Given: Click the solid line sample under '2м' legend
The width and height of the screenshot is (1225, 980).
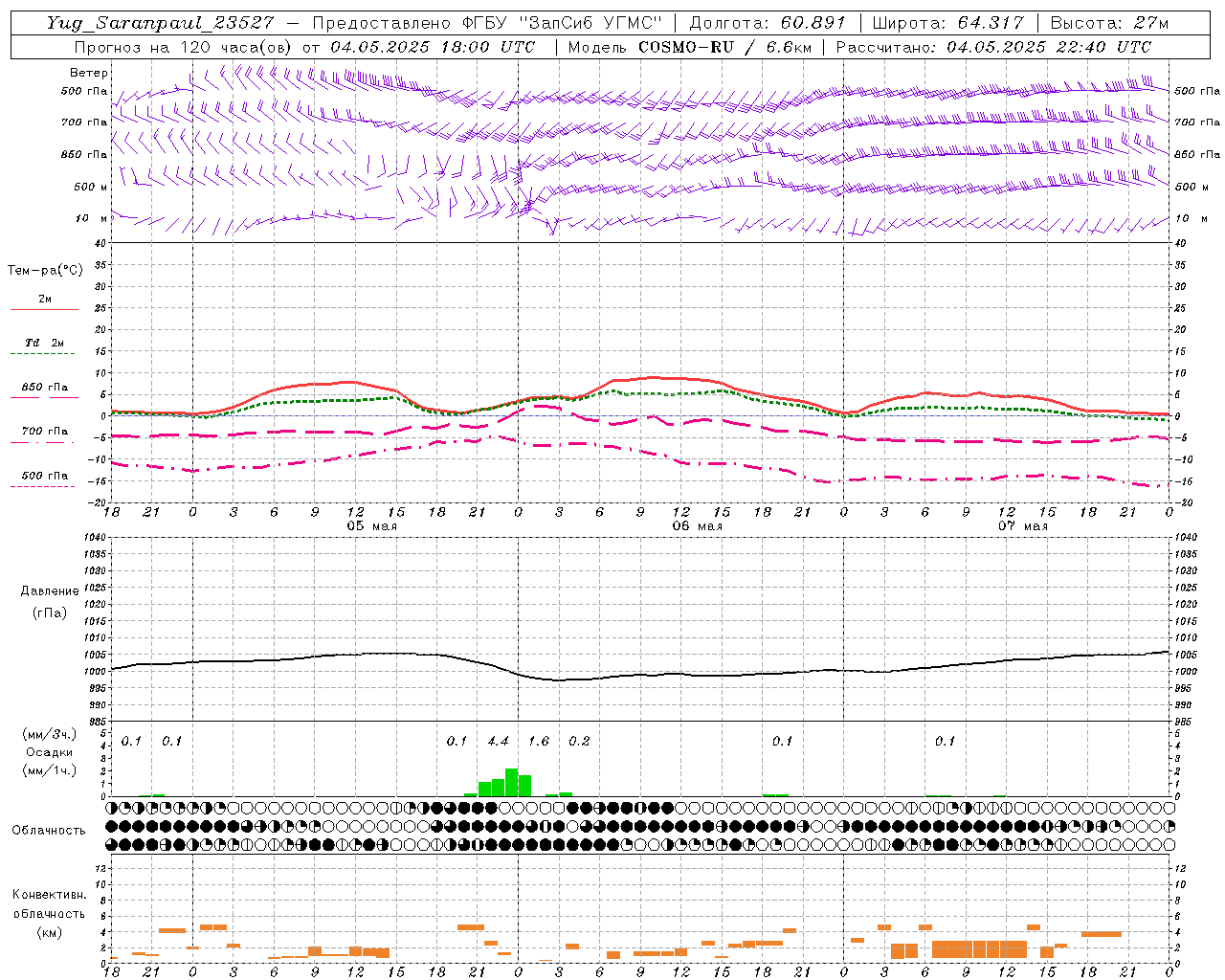Looking at the screenshot, I should point(44,310).
